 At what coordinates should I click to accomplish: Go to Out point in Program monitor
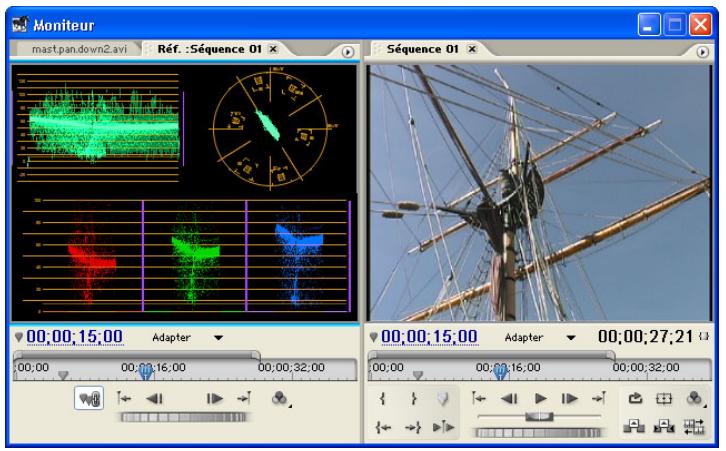[x=413, y=427]
